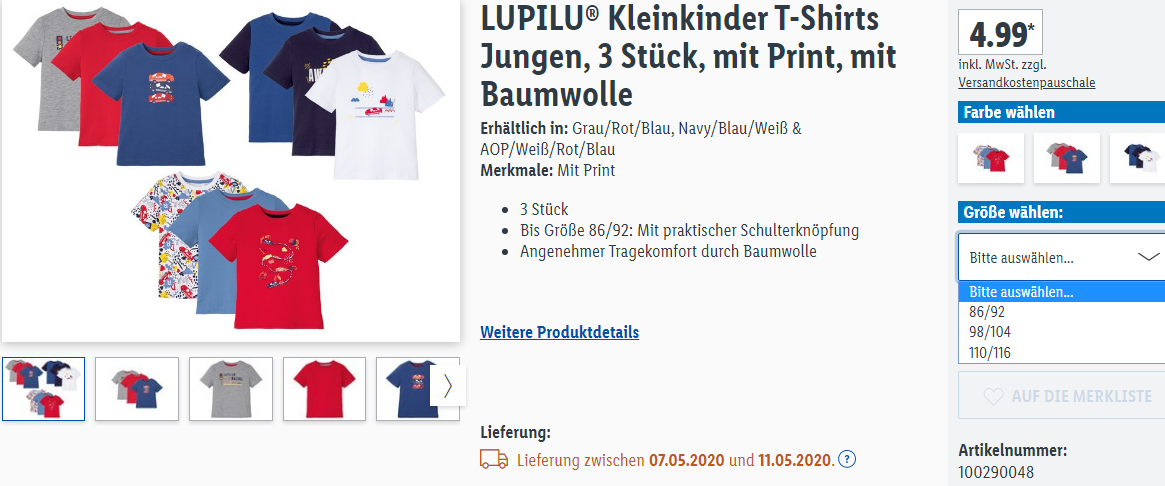View the grey-red-blue set thumbnail
The height and width of the screenshot is (486, 1165).
coord(137,389)
